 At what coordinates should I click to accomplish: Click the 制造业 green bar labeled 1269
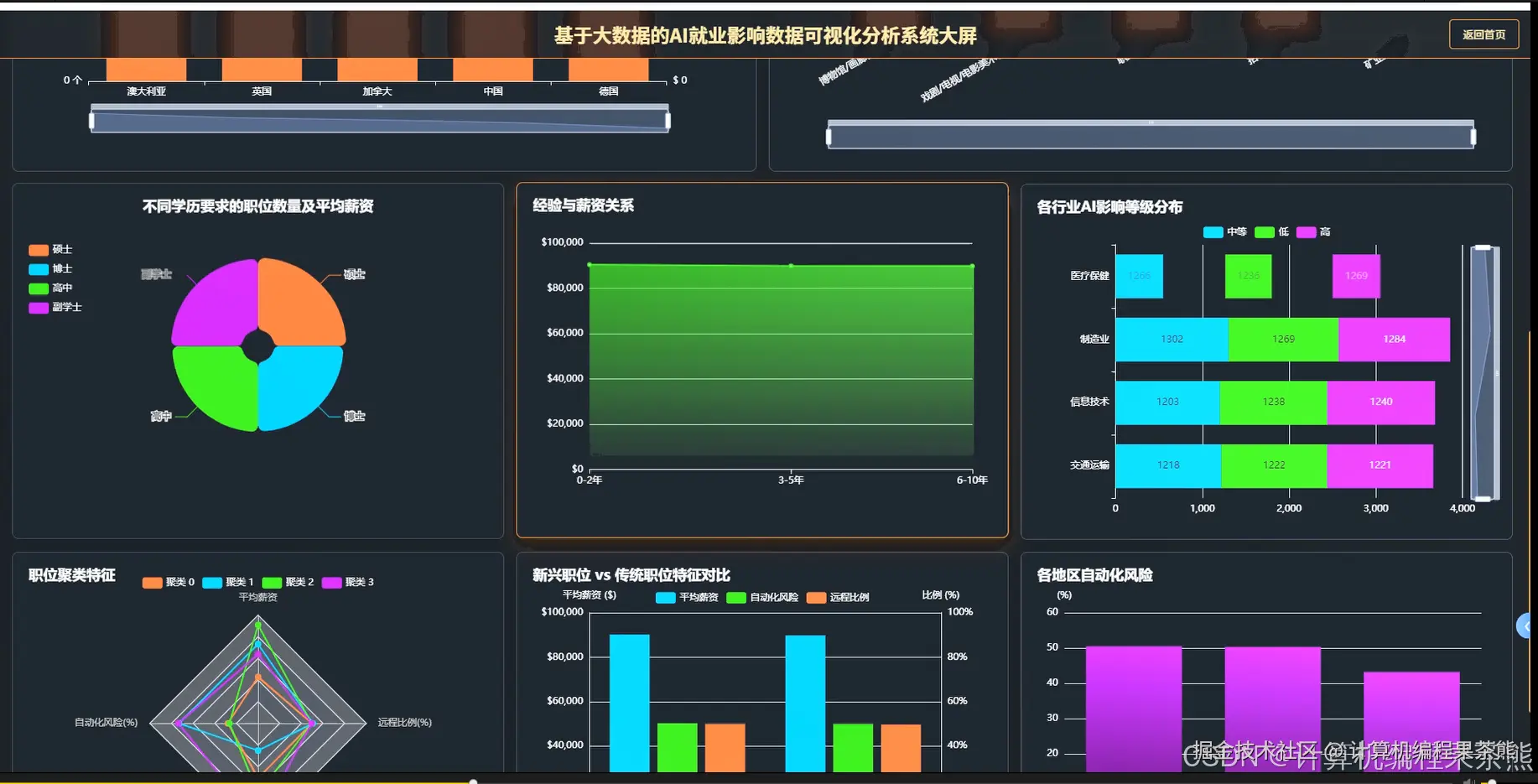[1283, 340]
